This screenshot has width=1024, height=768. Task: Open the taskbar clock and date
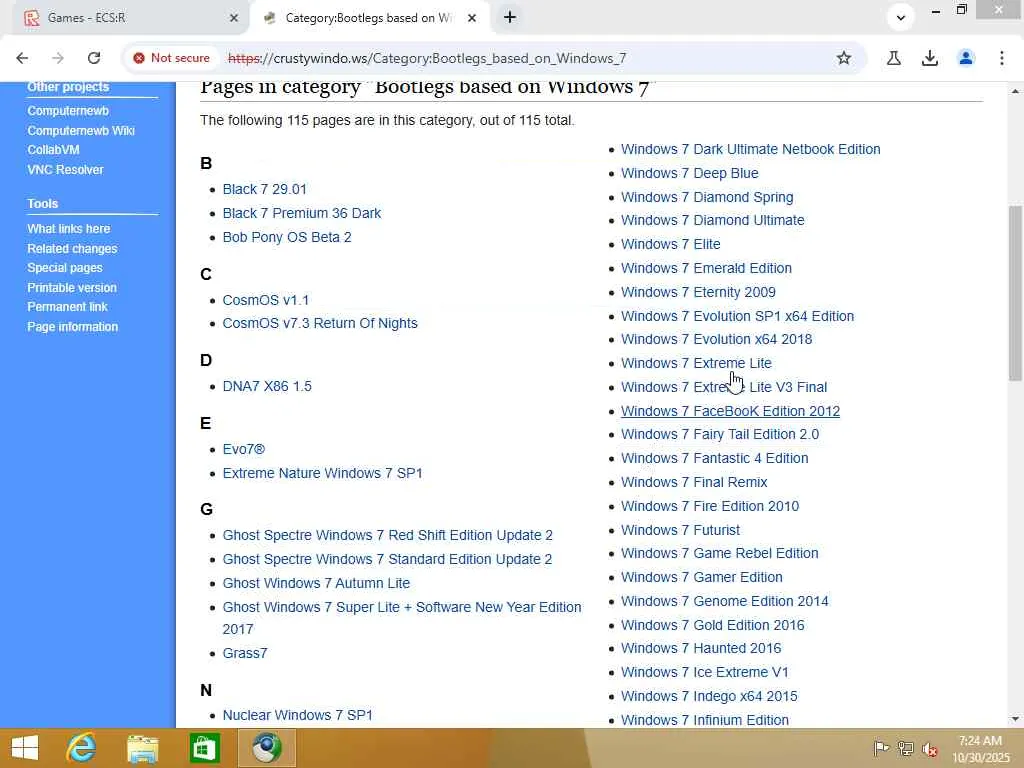pos(980,749)
